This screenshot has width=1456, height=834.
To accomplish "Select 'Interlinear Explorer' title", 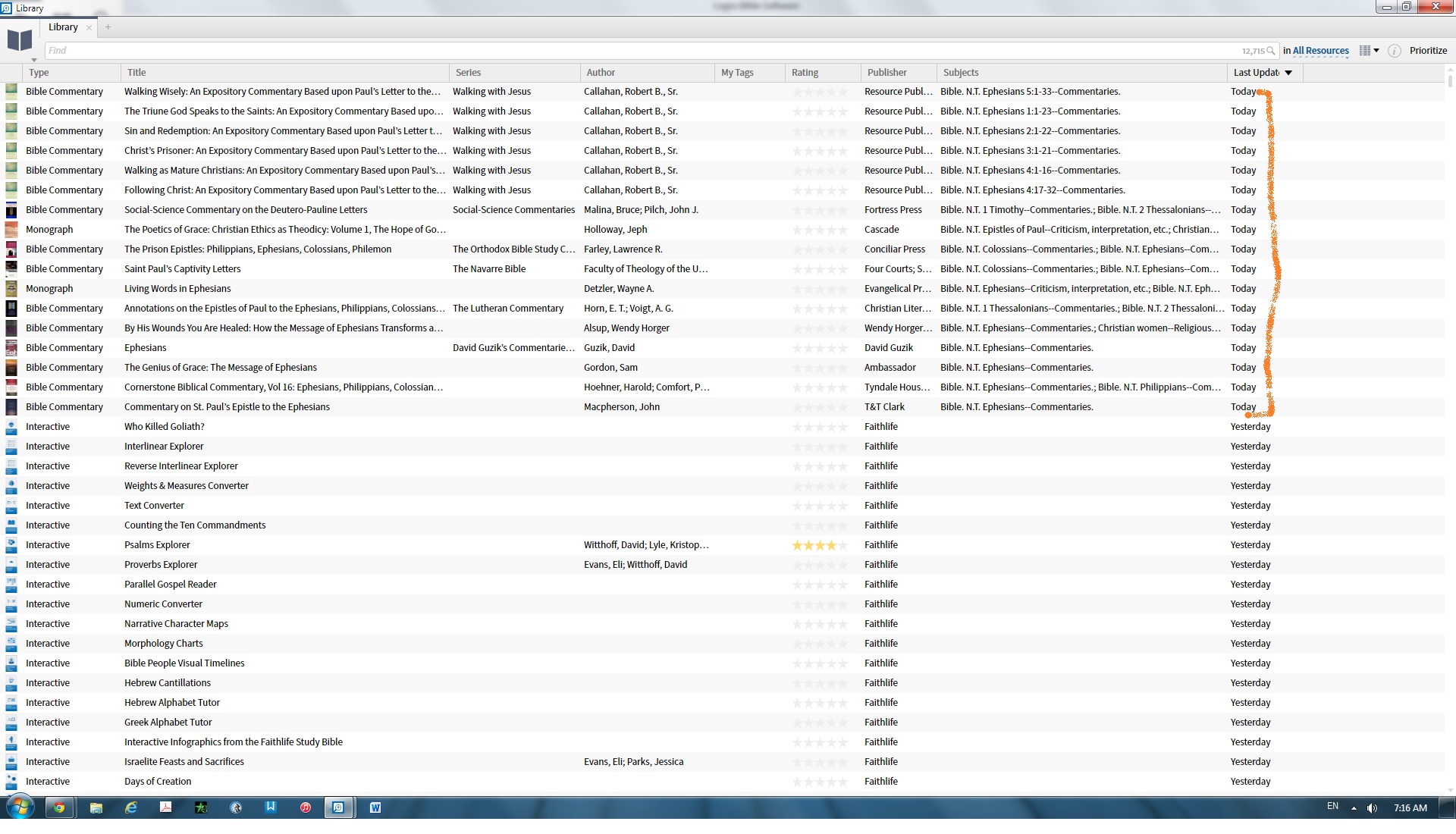I will (x=164, y=447).
